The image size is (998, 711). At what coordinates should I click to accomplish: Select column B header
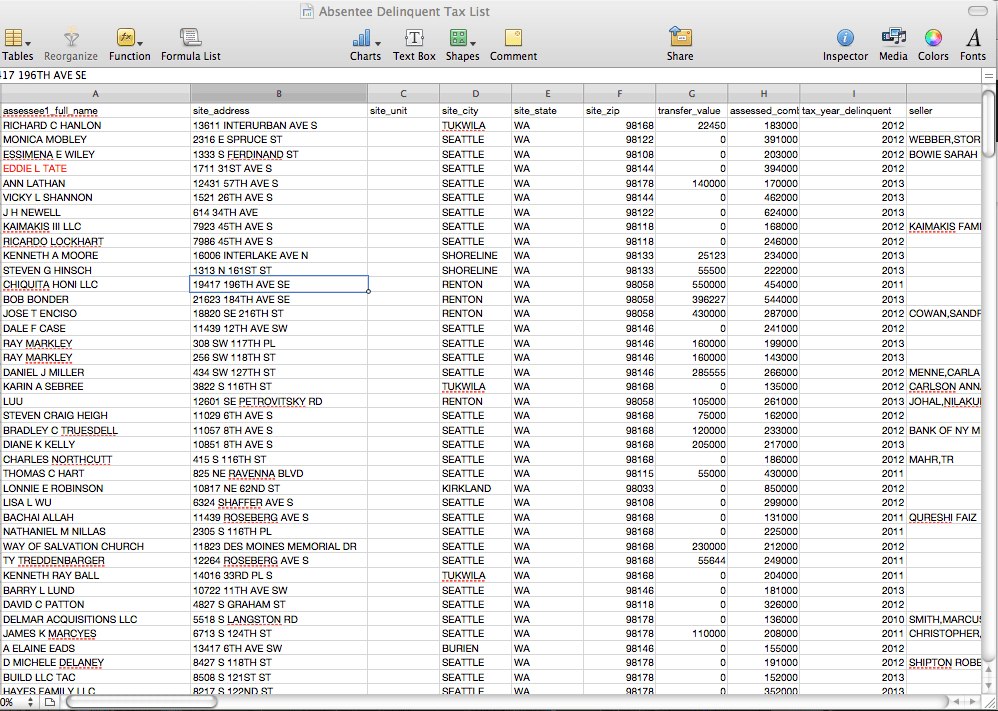[x=278, y=93]
